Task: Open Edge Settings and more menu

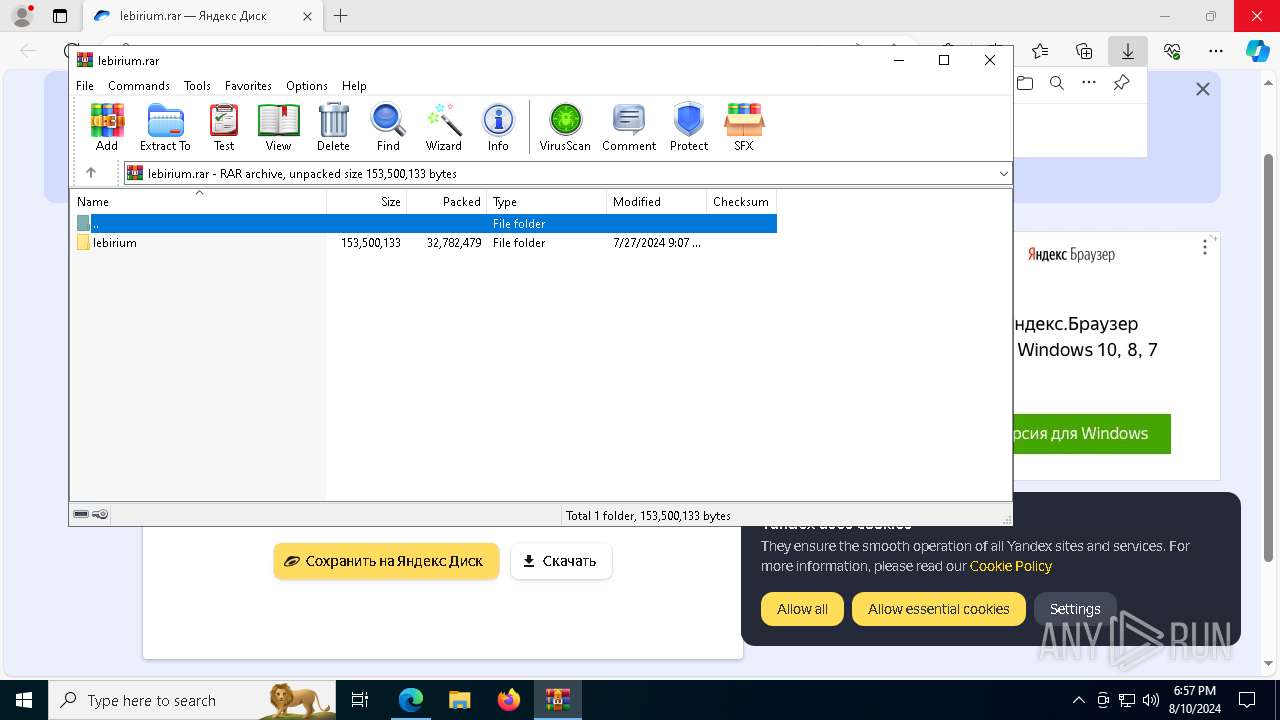Action: [x=1216, y=51]
